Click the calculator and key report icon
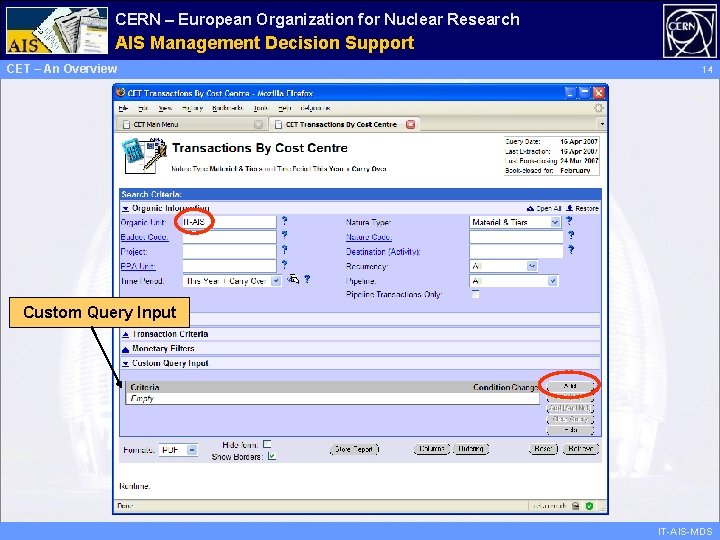The width and height of the screenshot is (720, 540). (144, 156)
